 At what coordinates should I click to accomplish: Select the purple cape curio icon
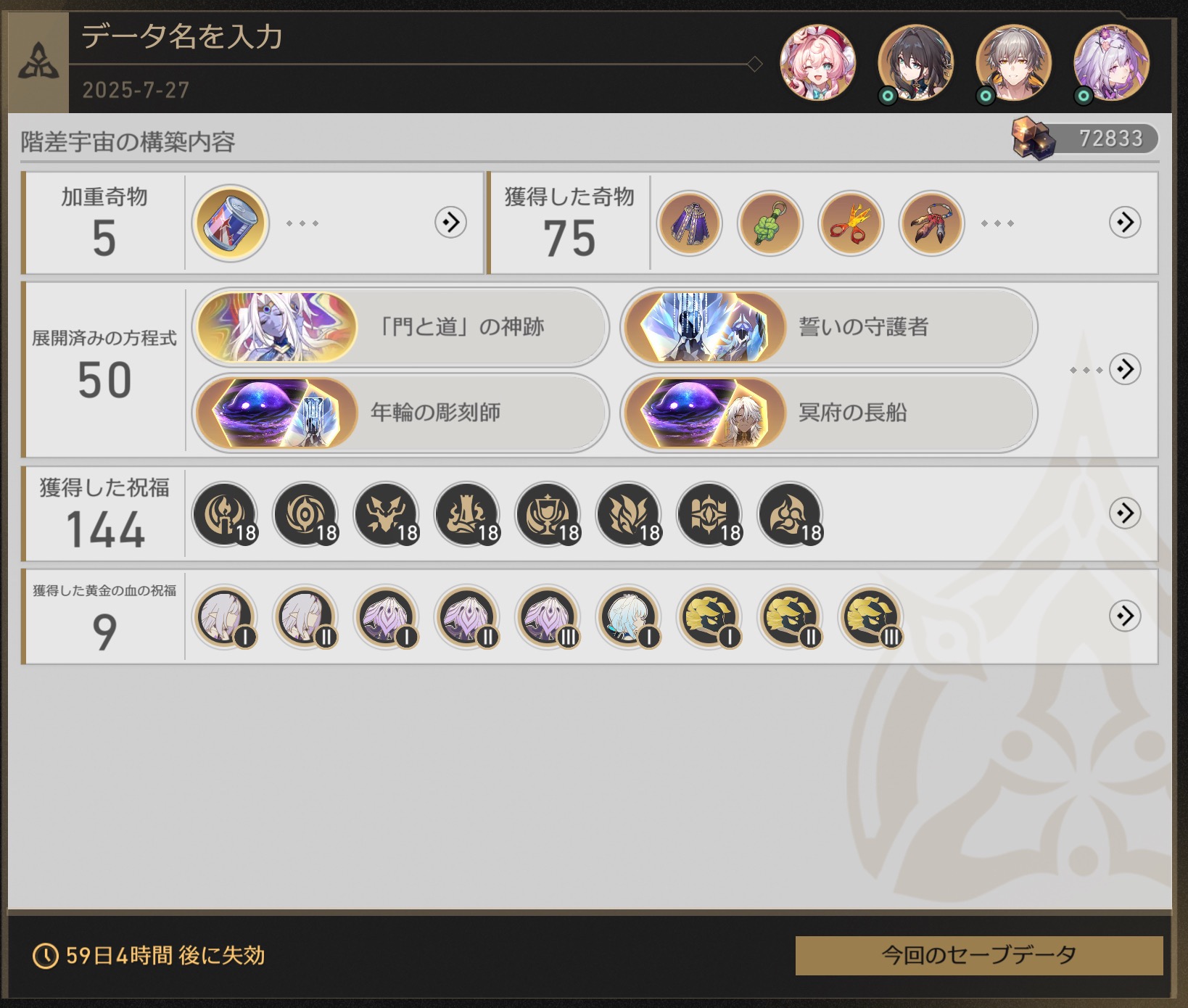point(689,223)
